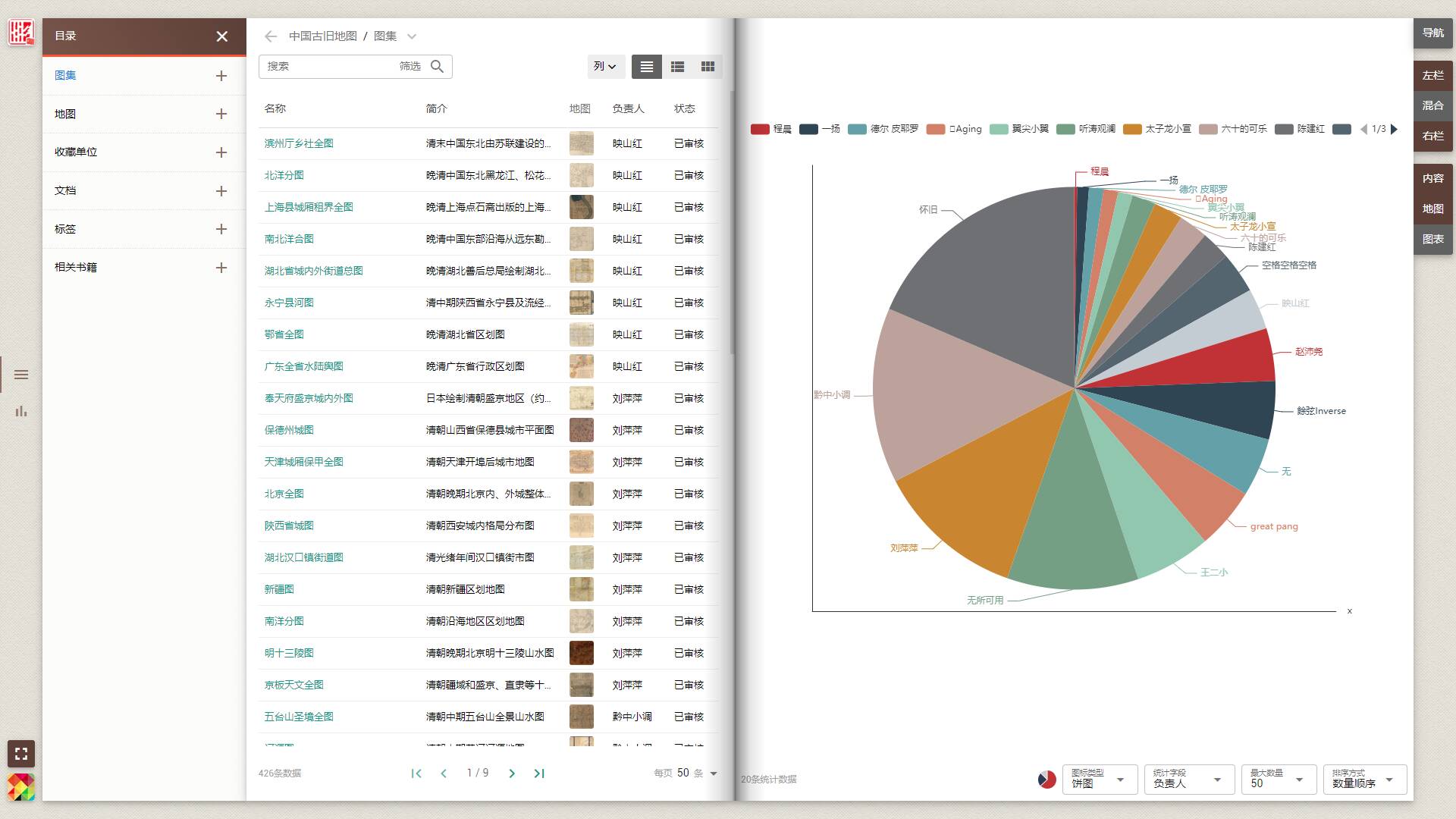
Task: Open the 统计字段 field dropdown
Action: pyautogui.click(x=1187, y=780)
